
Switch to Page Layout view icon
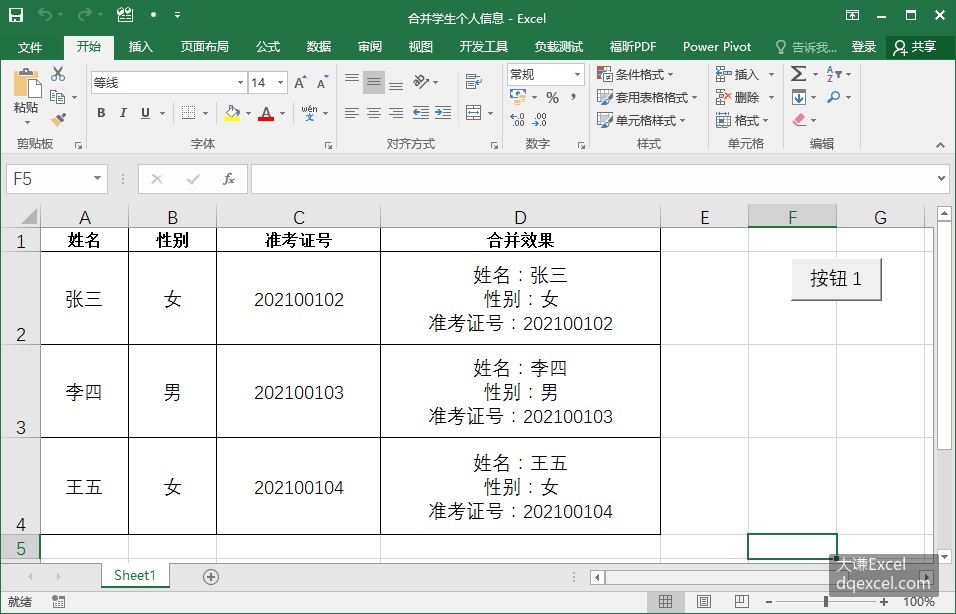pos(704,602)
